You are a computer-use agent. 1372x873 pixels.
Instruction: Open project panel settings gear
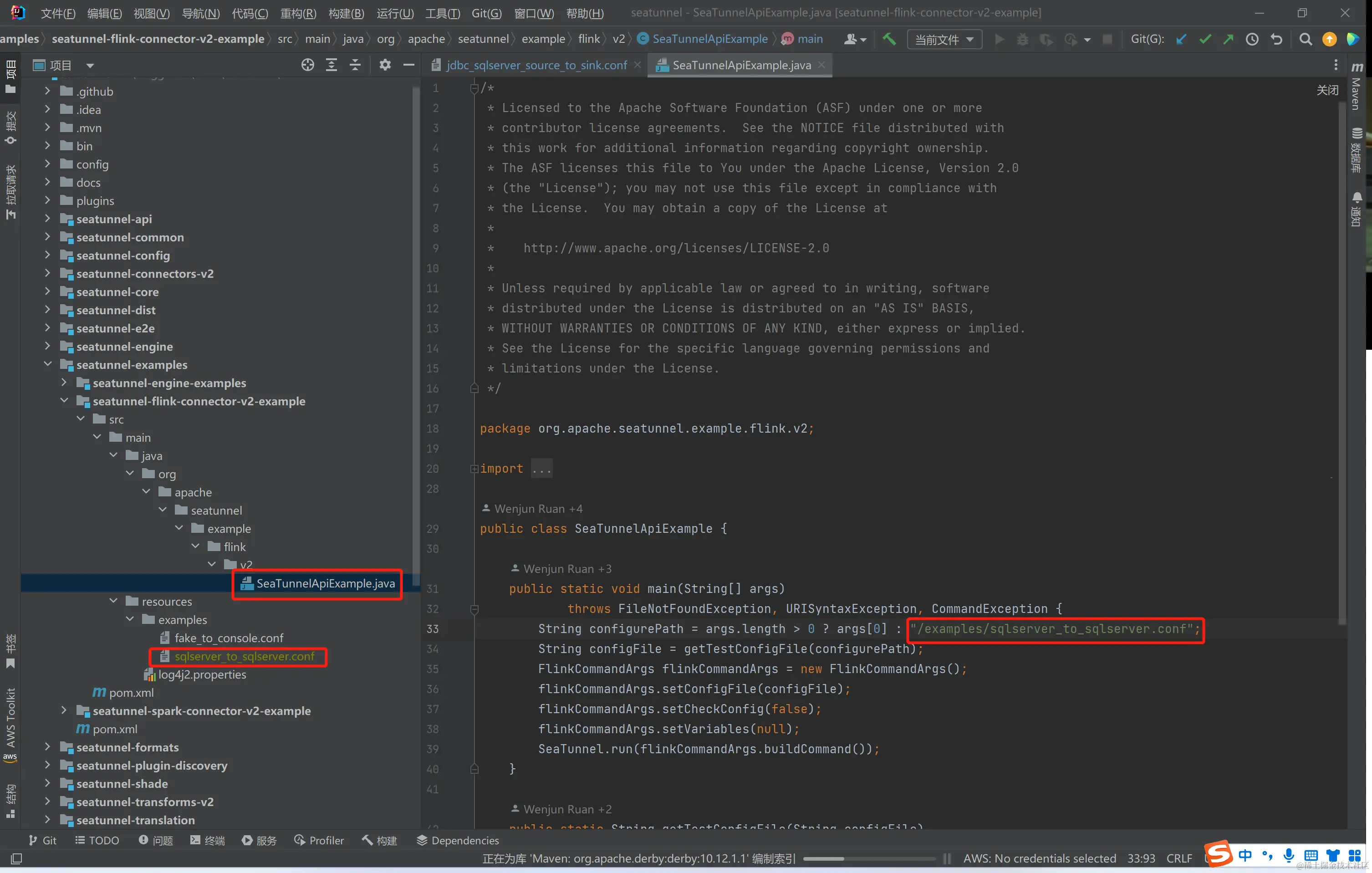[x=385, y=65]
